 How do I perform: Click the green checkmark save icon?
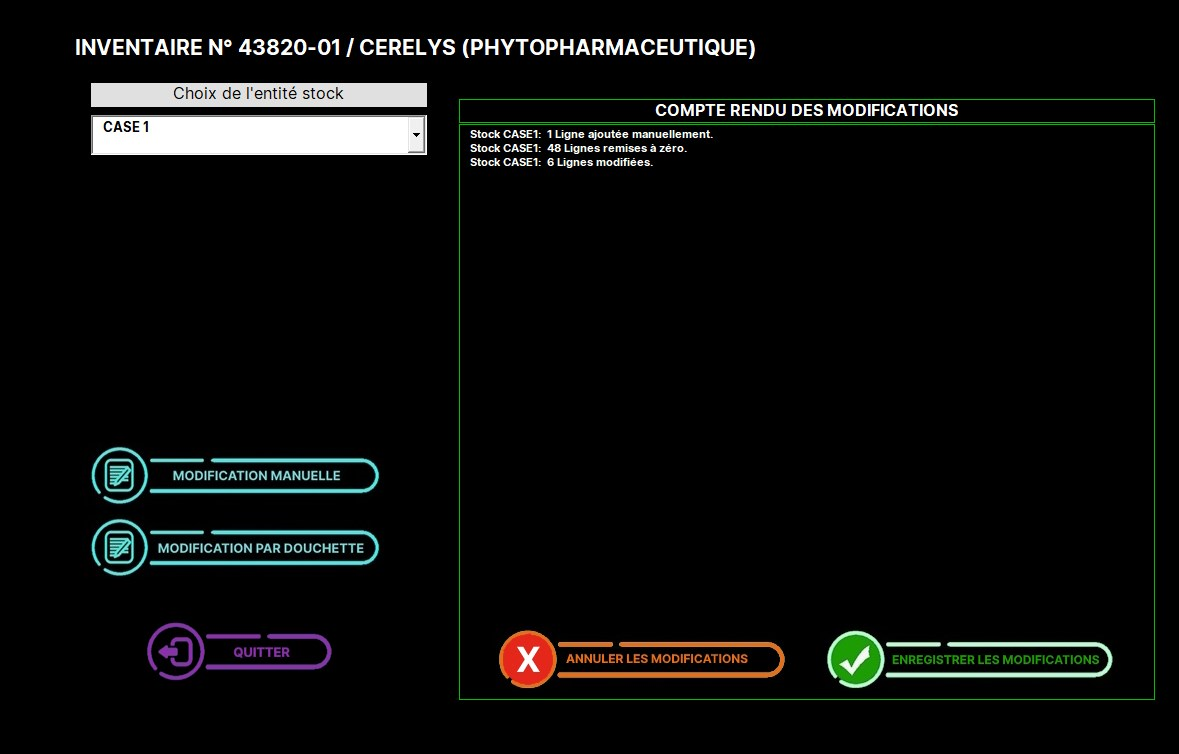pos(855,659)
